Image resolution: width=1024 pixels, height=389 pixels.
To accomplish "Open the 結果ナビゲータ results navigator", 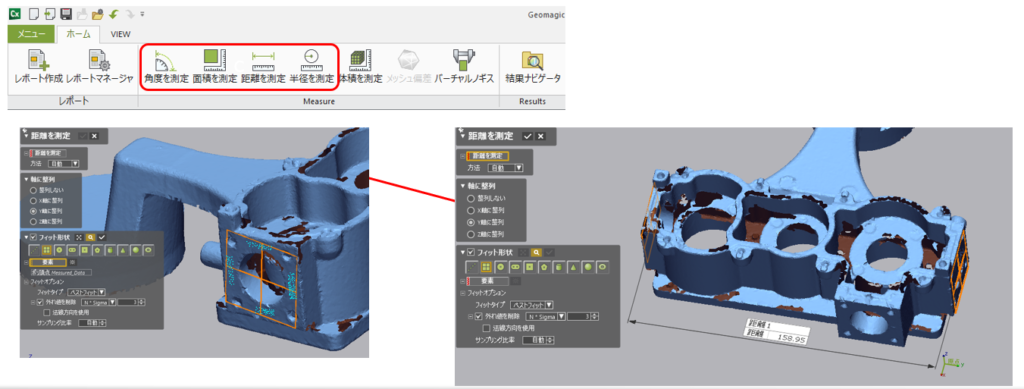I will (x=533, y=68).
